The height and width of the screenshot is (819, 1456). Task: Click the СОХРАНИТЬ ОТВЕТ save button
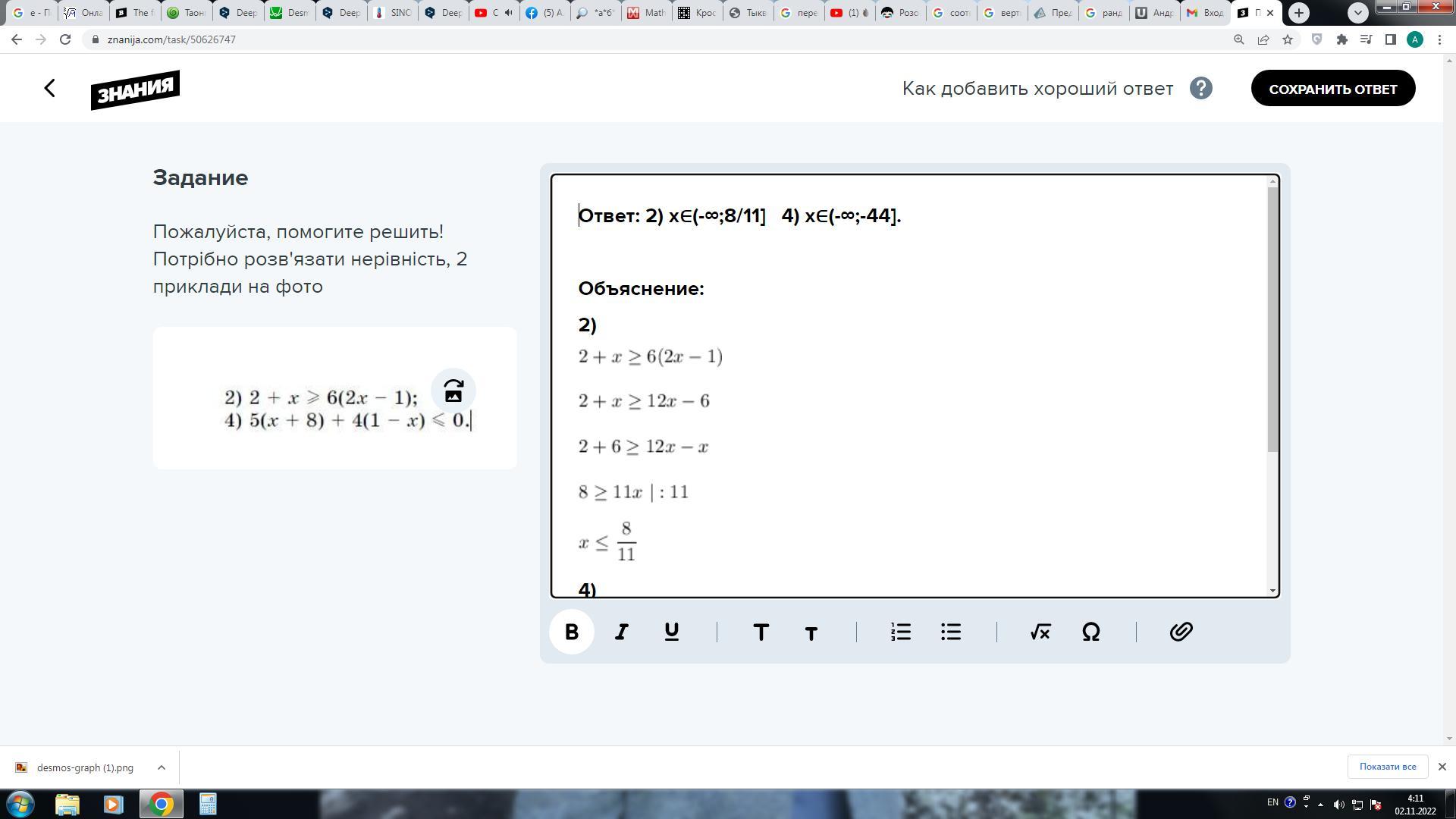(1333, 88)
